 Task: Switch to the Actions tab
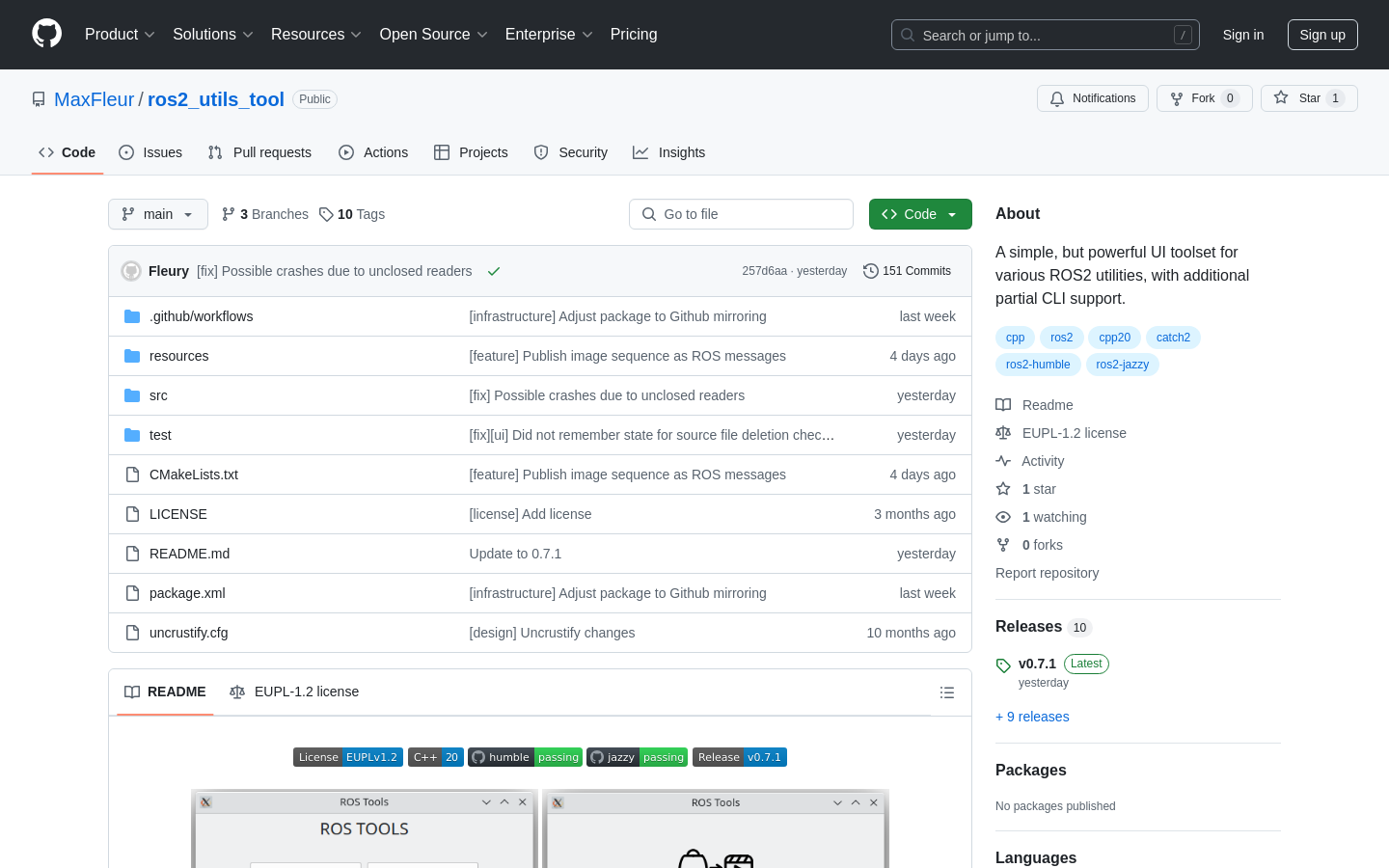click(373, 152)
